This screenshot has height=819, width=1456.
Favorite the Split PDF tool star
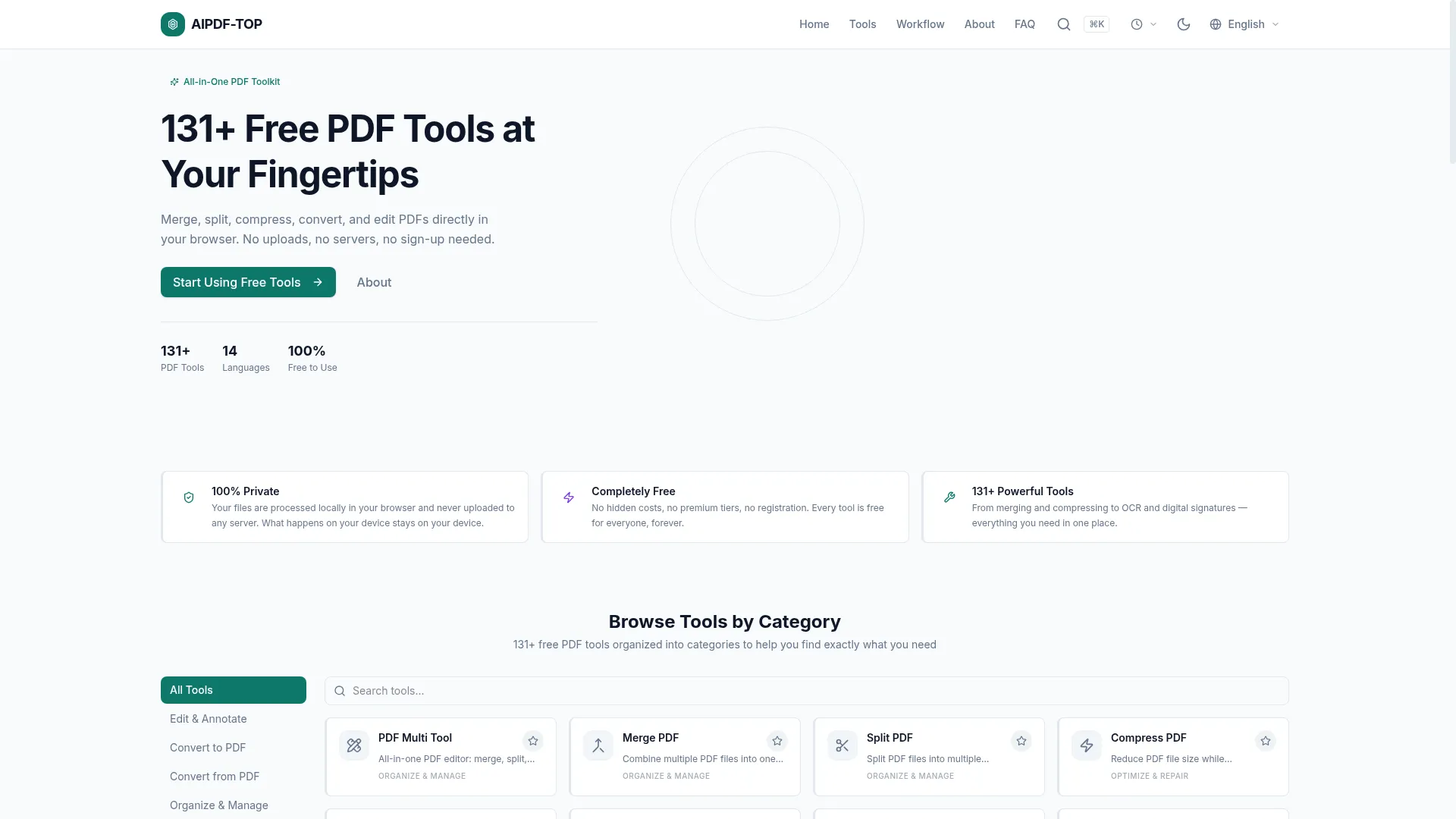pos(1021,741)
